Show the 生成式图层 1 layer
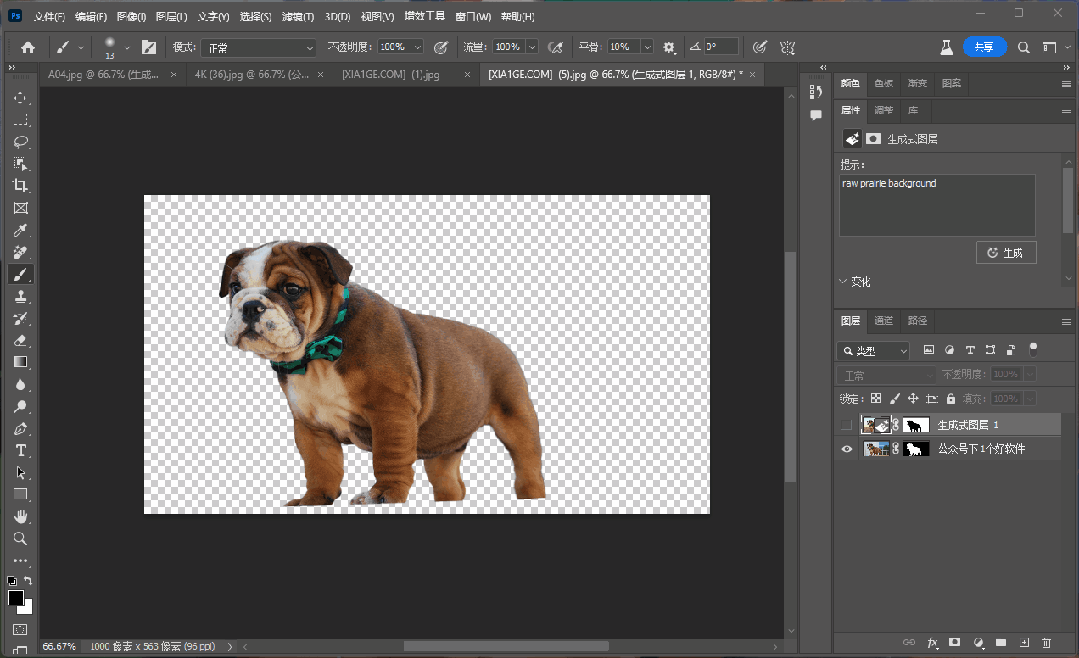1079x658 pixels. [x=847, y=425]
